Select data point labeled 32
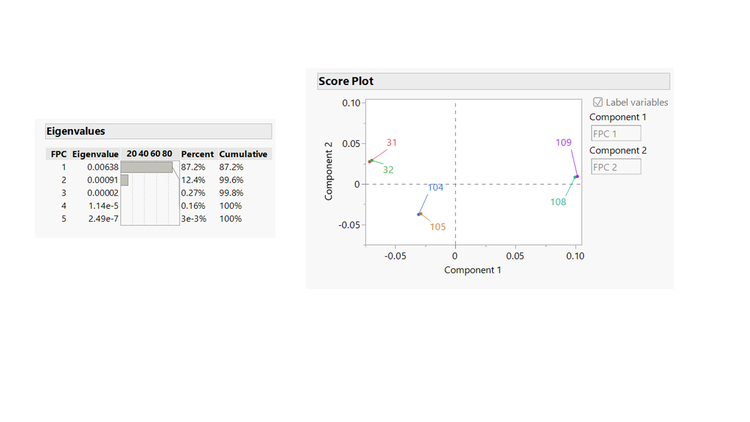 [372, 160]
